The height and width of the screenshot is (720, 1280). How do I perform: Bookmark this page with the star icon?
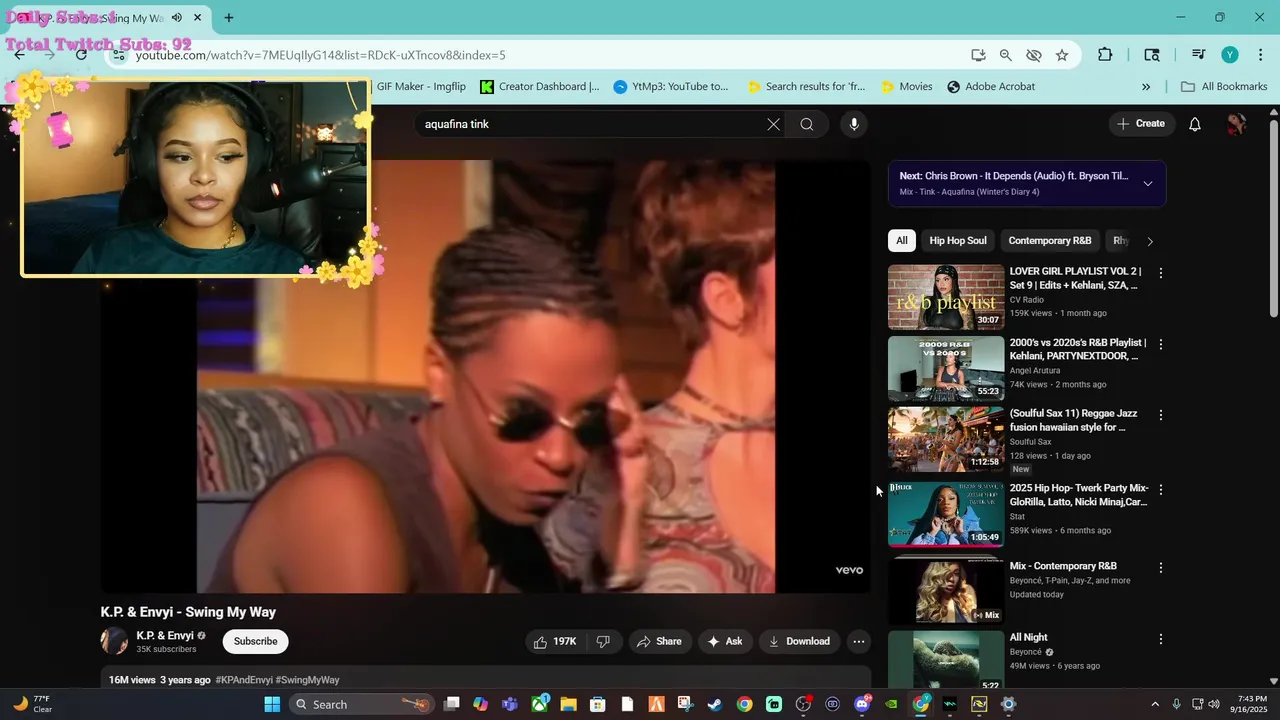coord(1062,55)
